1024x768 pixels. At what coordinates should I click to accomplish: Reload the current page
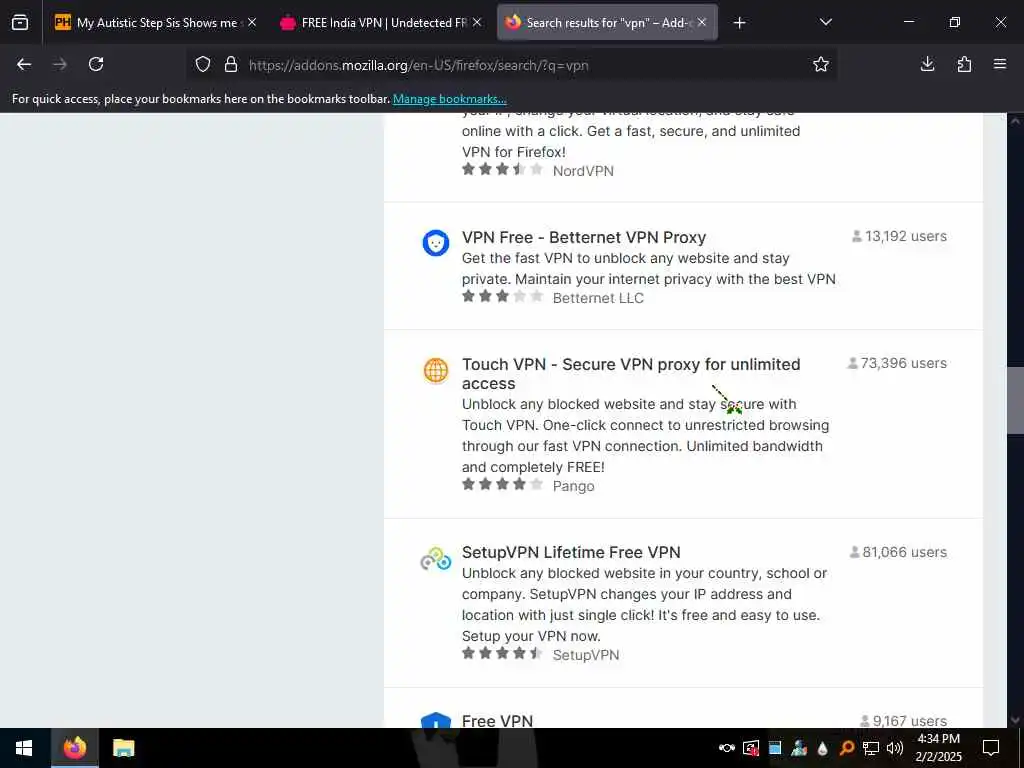[x=96, y=64]
